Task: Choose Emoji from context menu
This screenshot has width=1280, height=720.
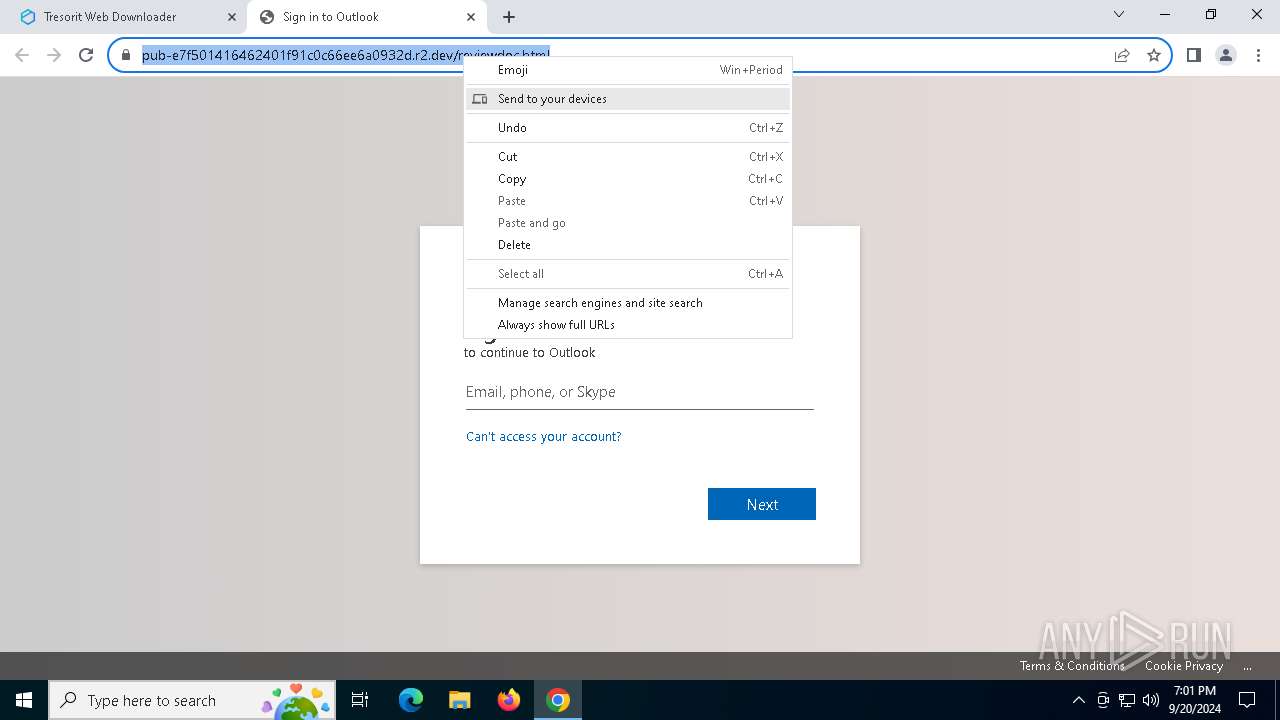Action: (x=628, y=70)
